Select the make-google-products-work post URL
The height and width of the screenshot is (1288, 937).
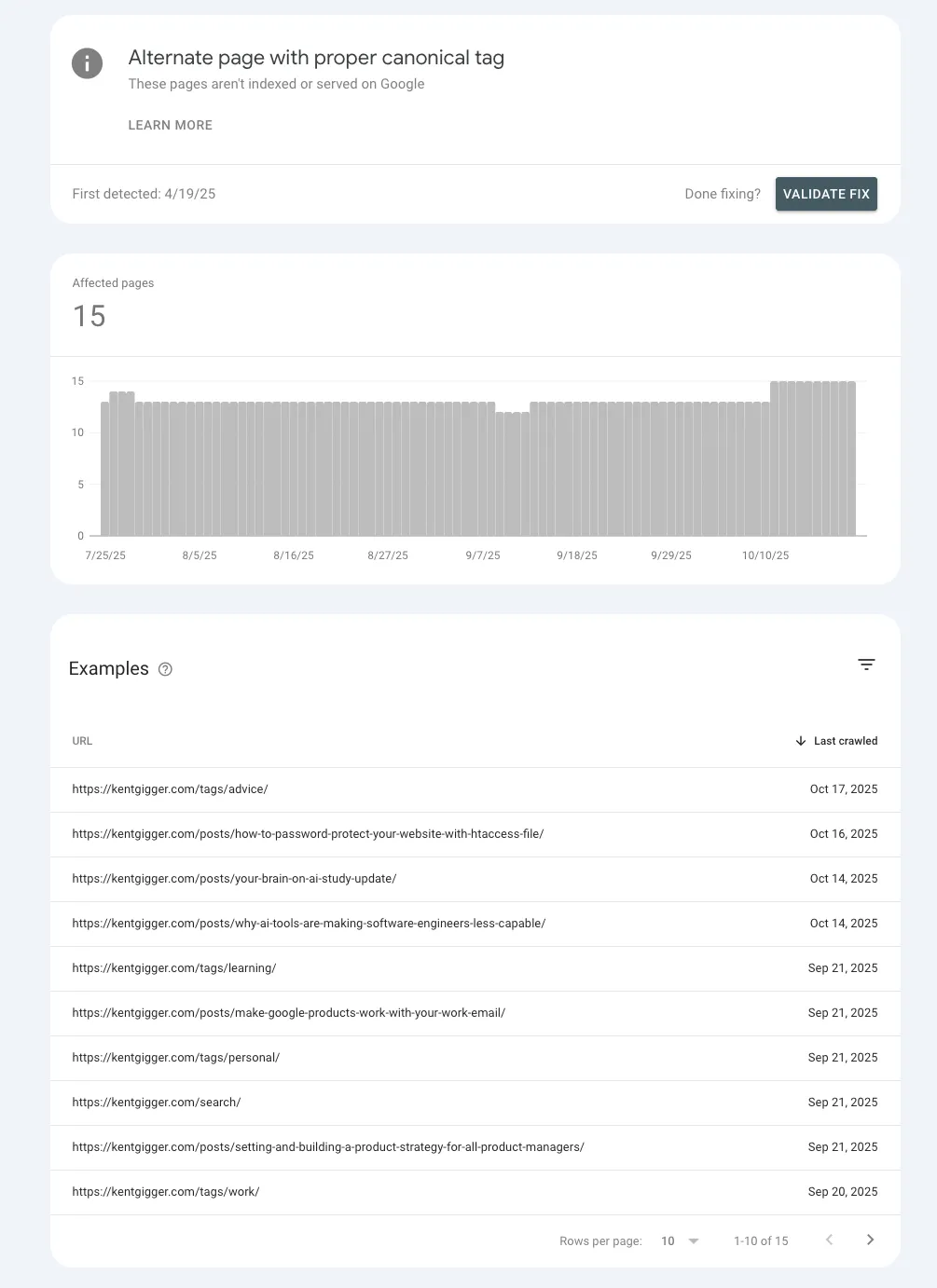[288, 1013]
